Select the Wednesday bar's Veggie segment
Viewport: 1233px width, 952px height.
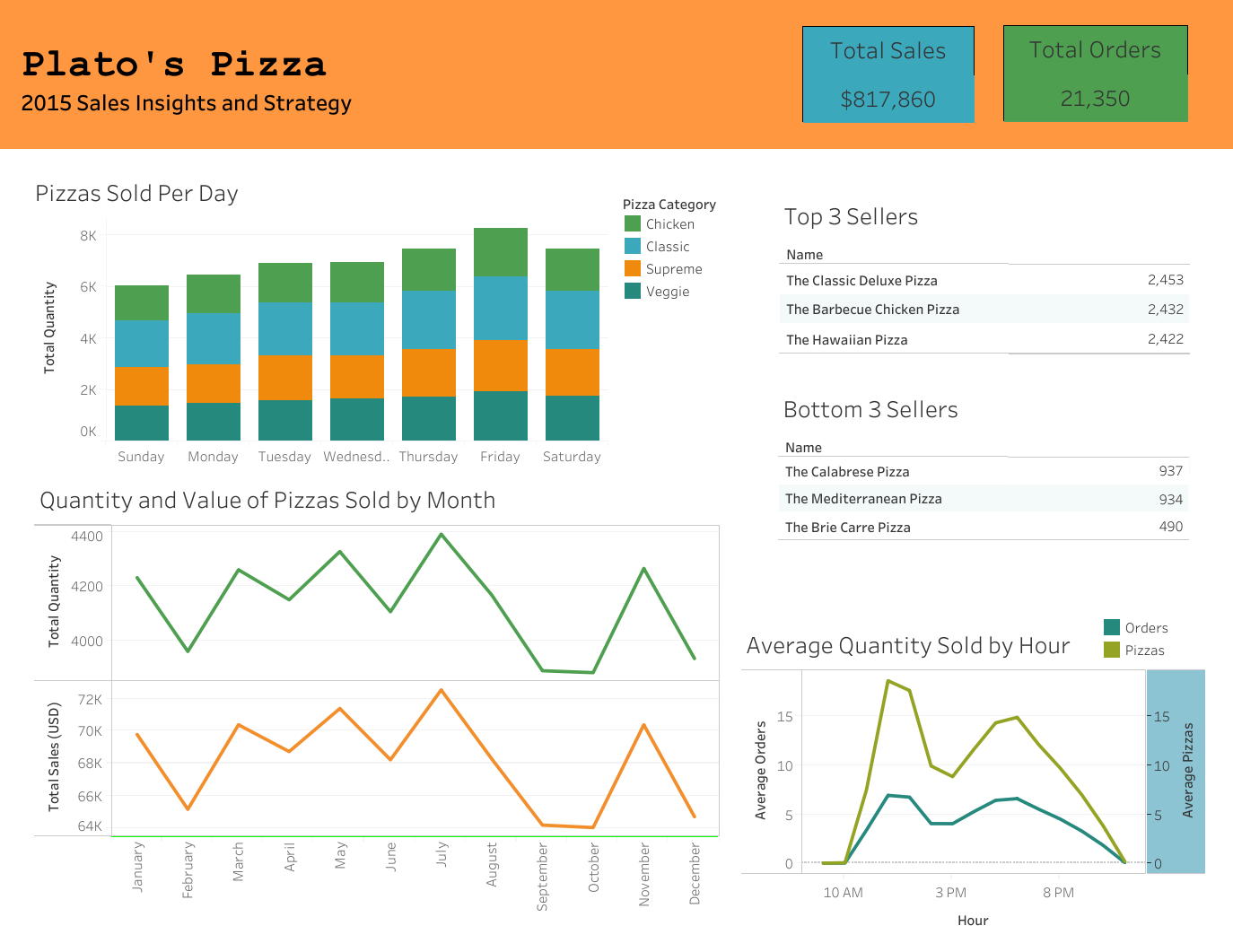357,419
